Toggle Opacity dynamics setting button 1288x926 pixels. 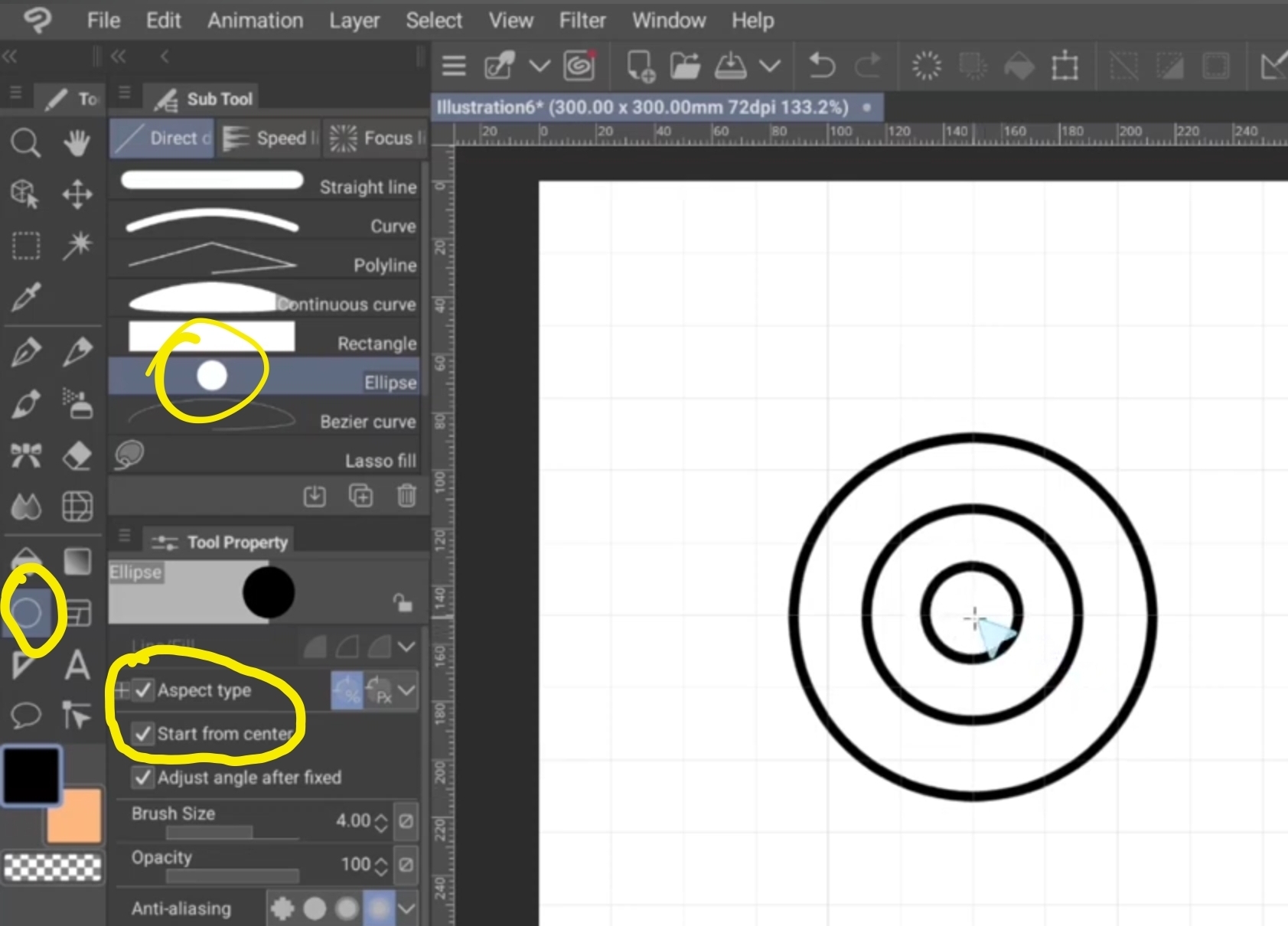[406, 865]
